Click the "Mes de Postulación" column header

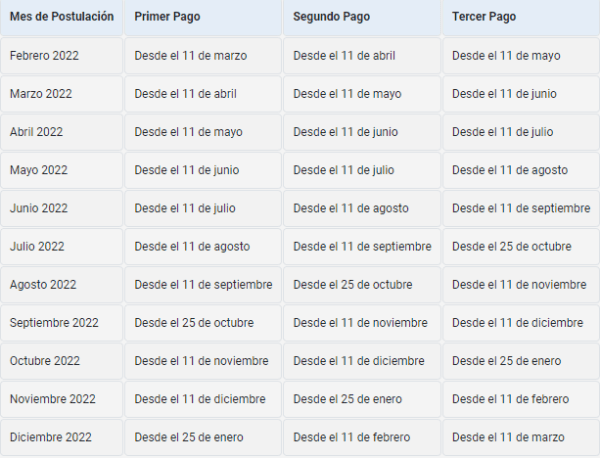(61, 17)
